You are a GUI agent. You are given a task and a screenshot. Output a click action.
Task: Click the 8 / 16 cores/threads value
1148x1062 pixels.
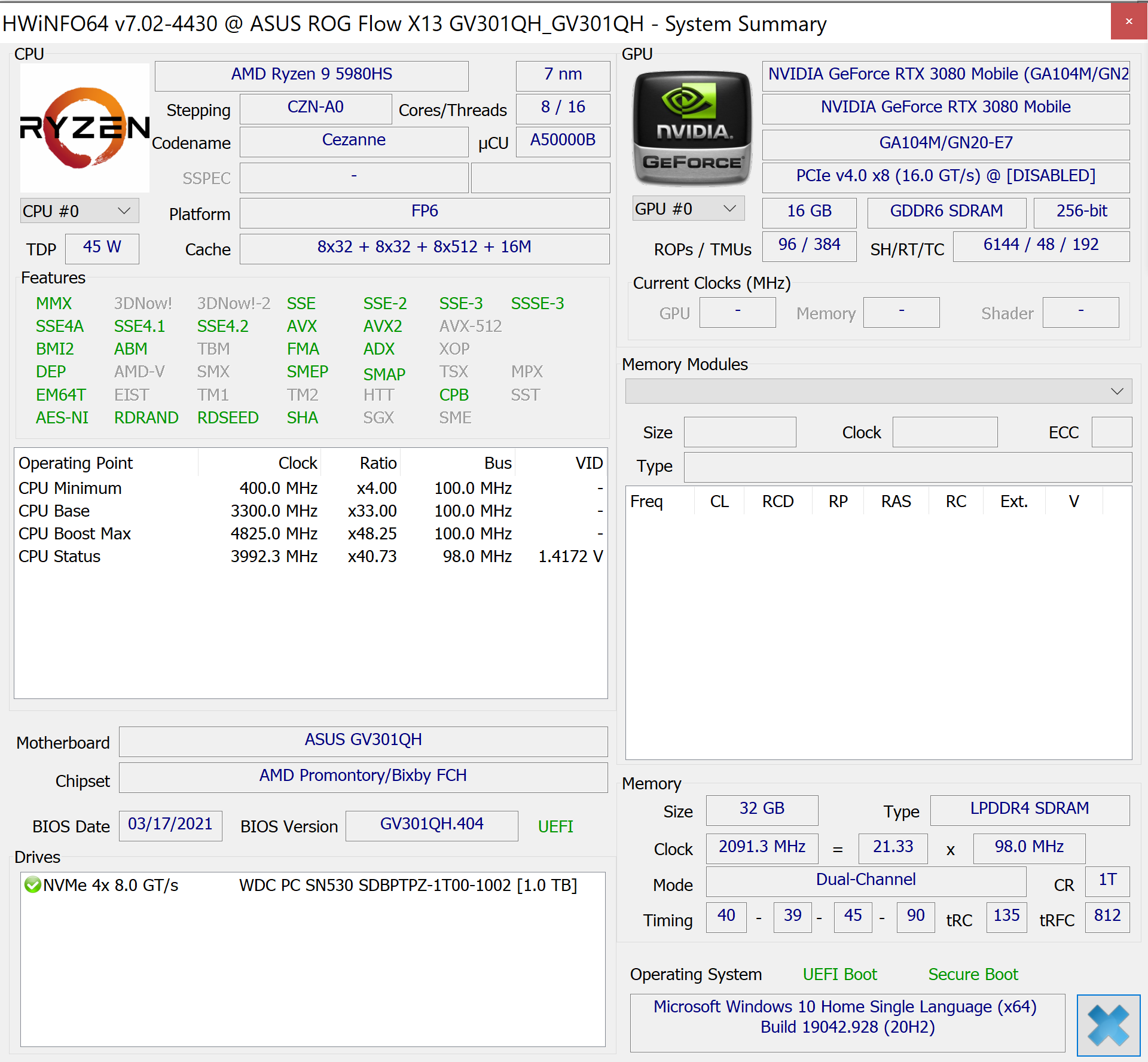point(563,108)
